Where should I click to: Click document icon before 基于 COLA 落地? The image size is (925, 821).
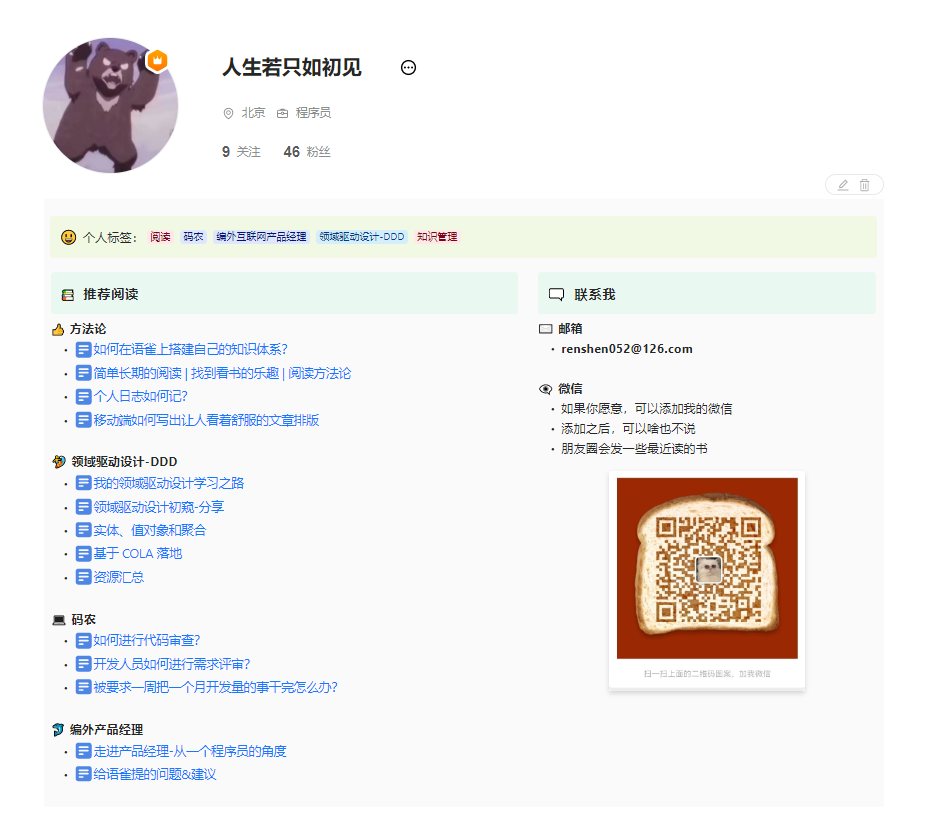point(83,554)
